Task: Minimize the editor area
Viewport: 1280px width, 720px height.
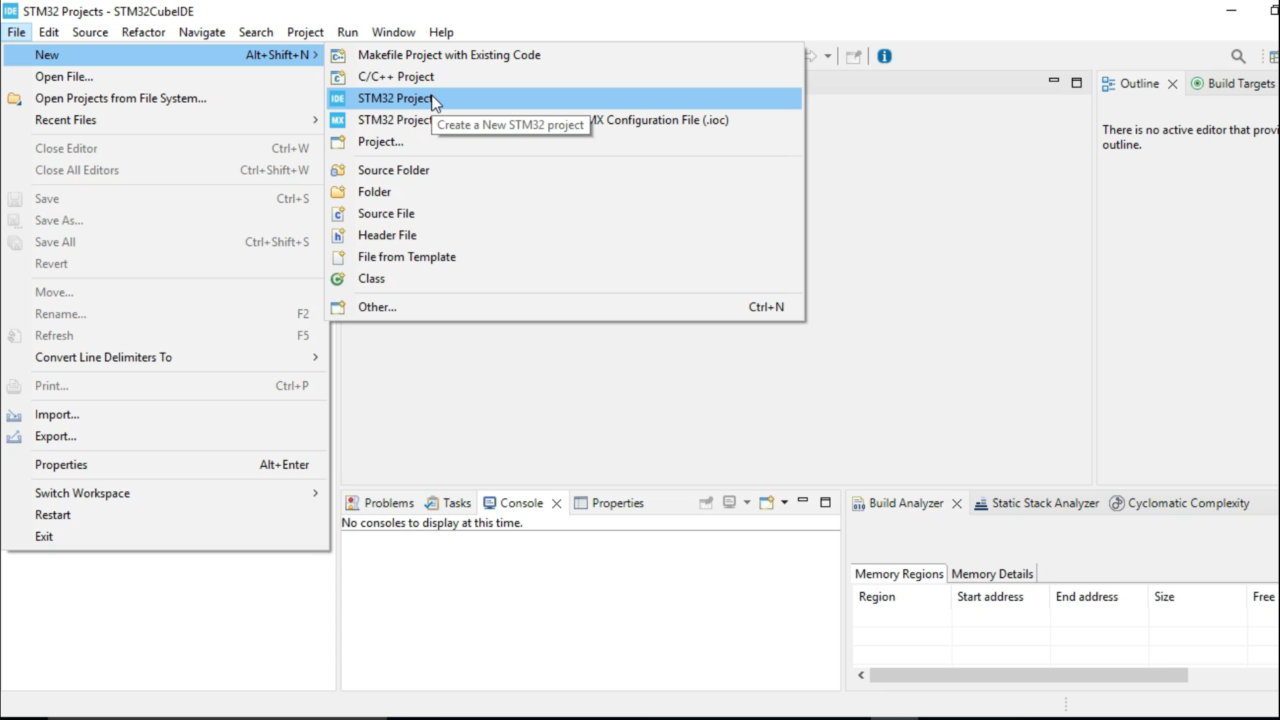Action: [1054, 82]
